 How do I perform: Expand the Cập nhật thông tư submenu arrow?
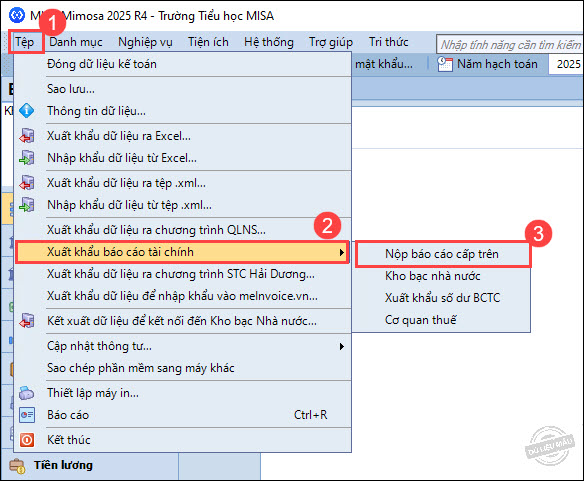click(342, 346)
